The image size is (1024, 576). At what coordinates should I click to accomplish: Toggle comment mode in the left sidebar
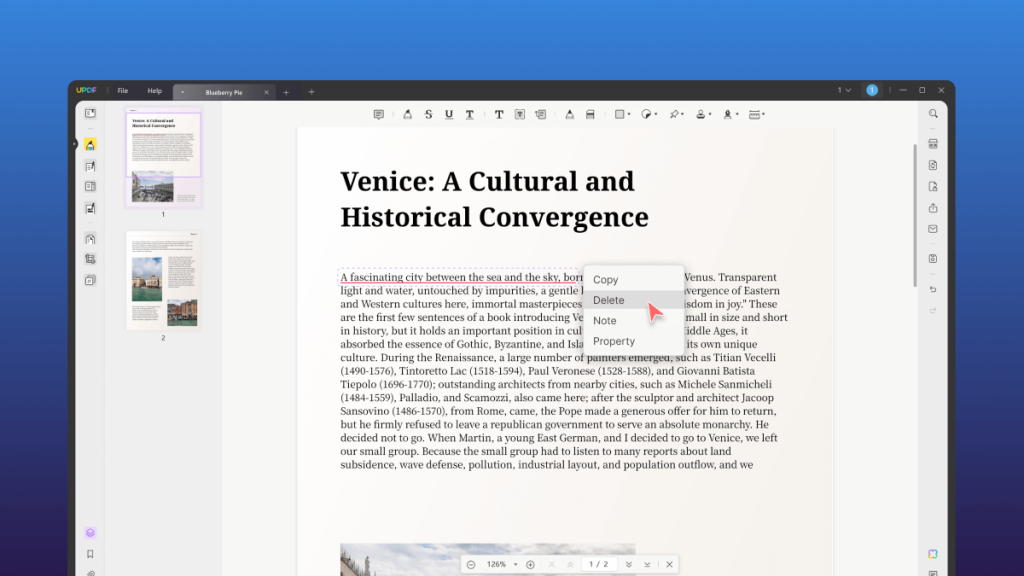click(90, 145)
